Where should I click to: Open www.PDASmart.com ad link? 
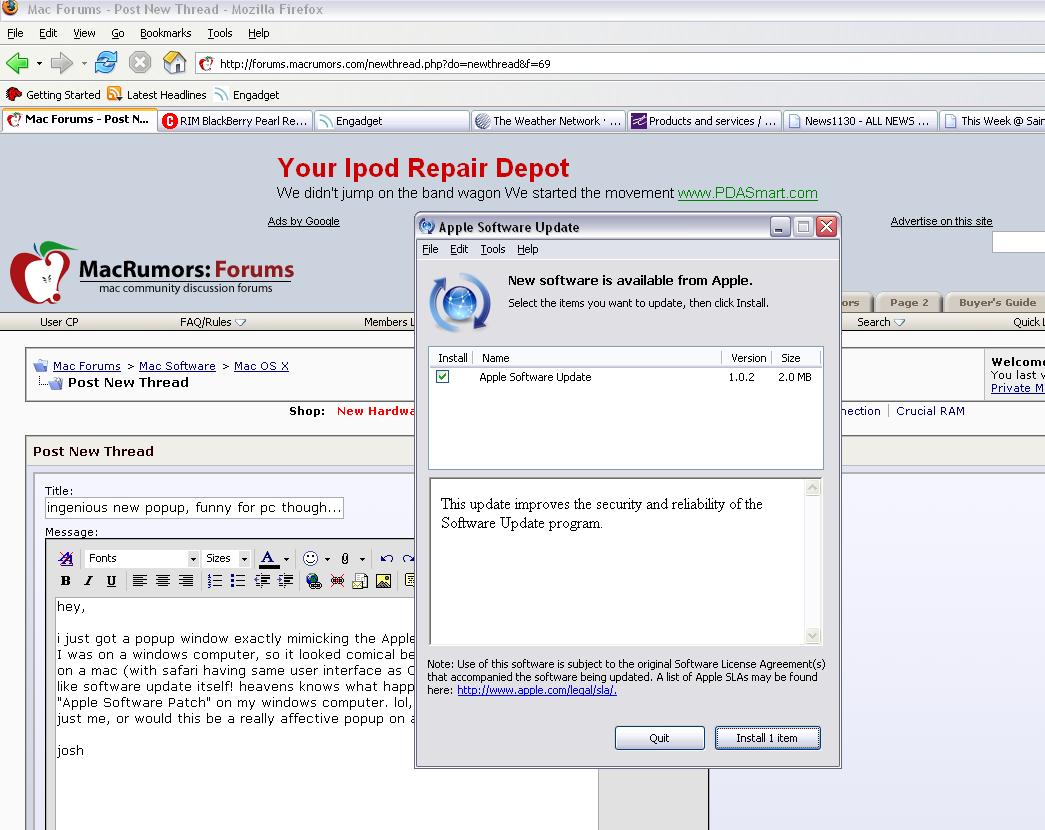pyautogui.click(x=748, y=193)
